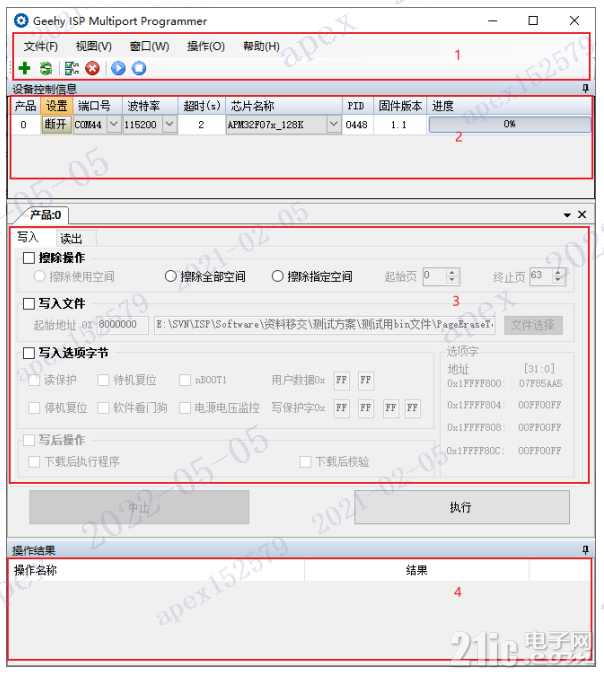The image size is (604, 674).
Task: Switch to the 写入 tab
Action: coord(28,237)
